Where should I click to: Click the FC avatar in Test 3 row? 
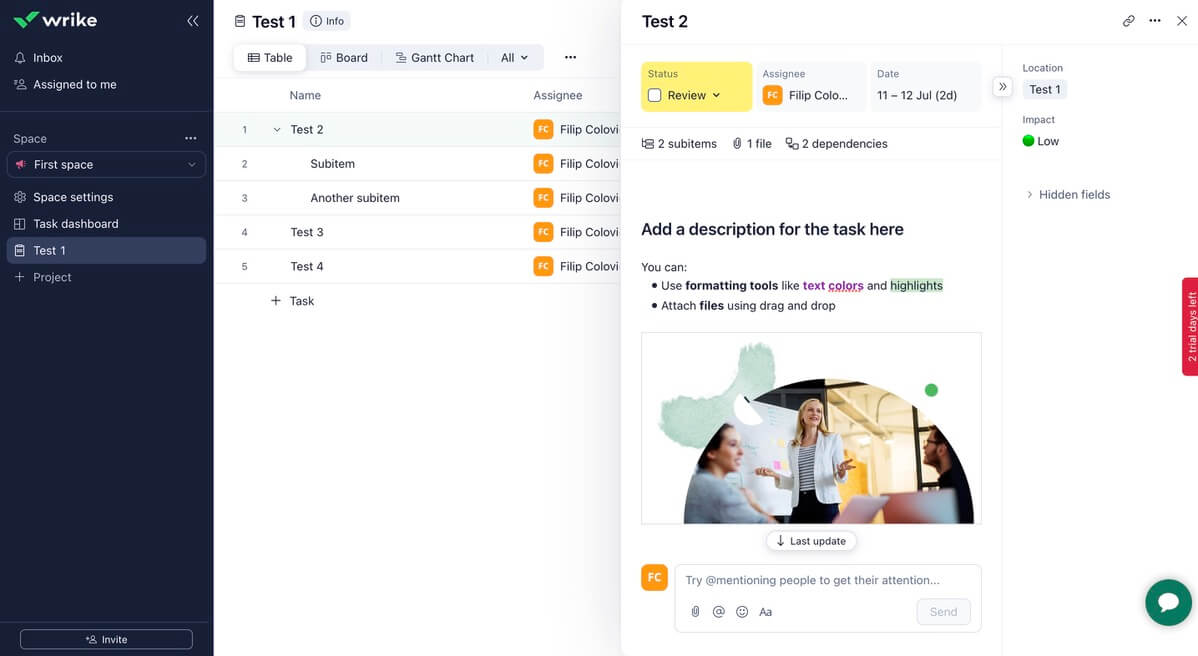(x=543, y=232)
